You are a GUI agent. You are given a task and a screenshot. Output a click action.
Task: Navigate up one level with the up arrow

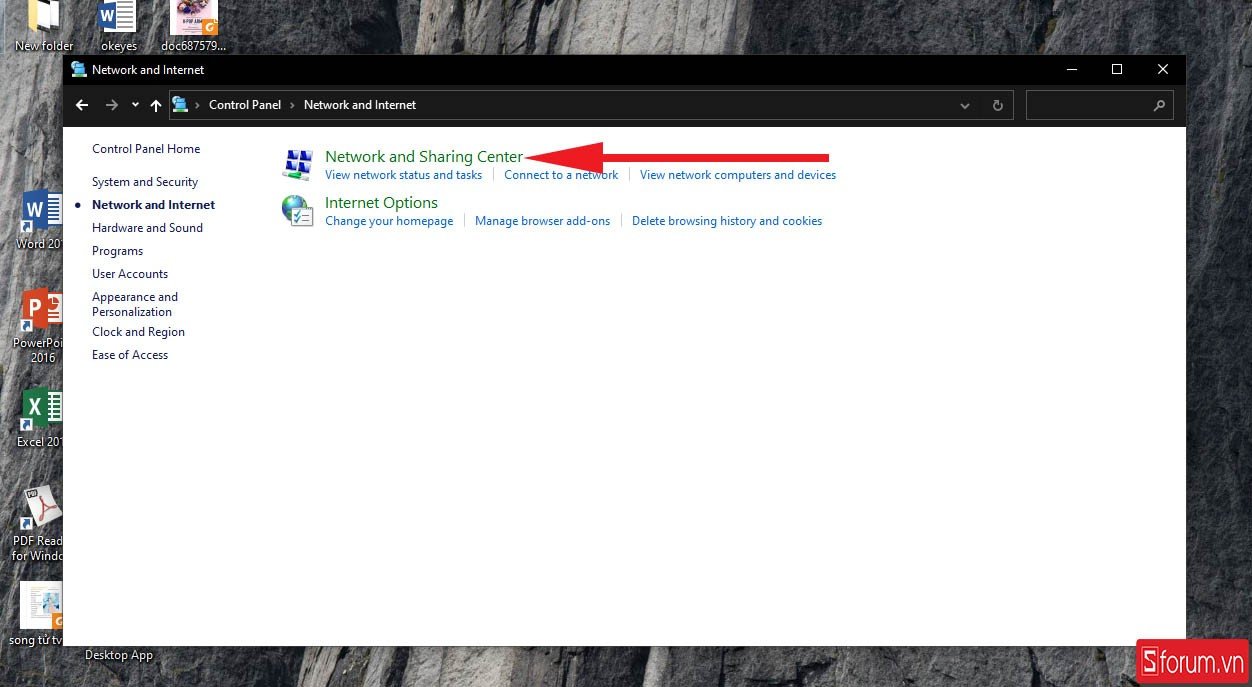tap(156, 105)
